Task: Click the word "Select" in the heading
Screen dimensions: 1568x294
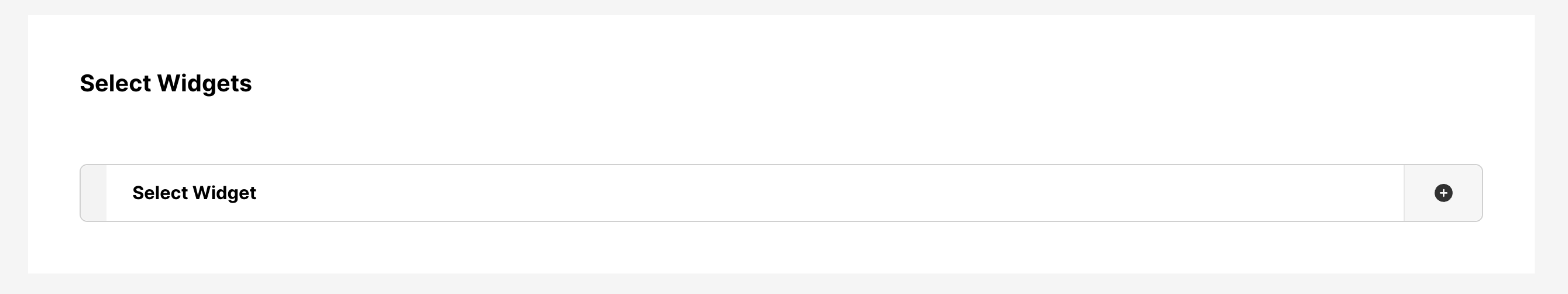Action: point(115,83)
